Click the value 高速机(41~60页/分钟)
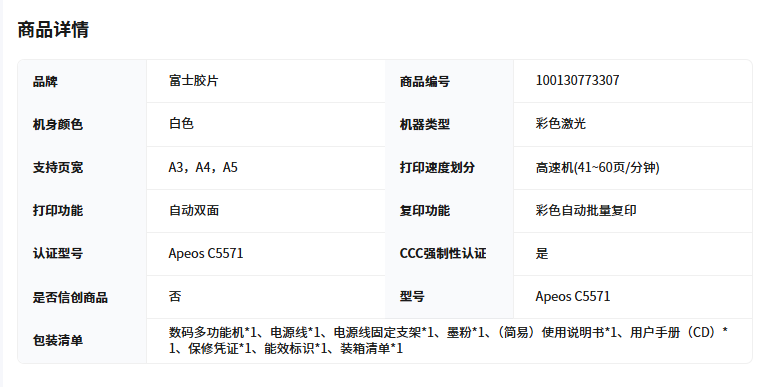767x387 pixels. click(597, 167)
